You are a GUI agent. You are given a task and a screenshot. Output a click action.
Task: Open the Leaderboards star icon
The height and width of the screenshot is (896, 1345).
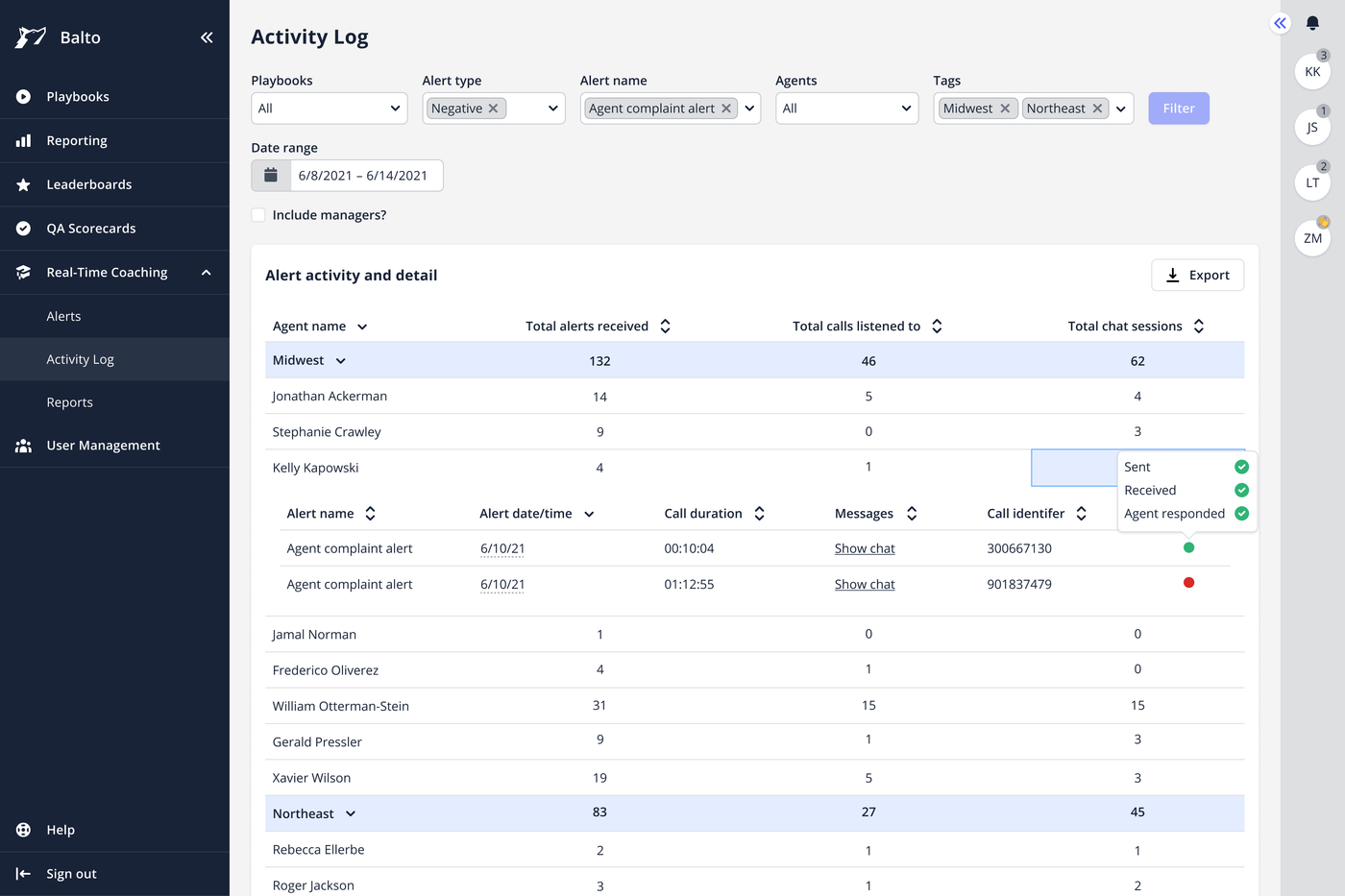click(x=24, y=184)
